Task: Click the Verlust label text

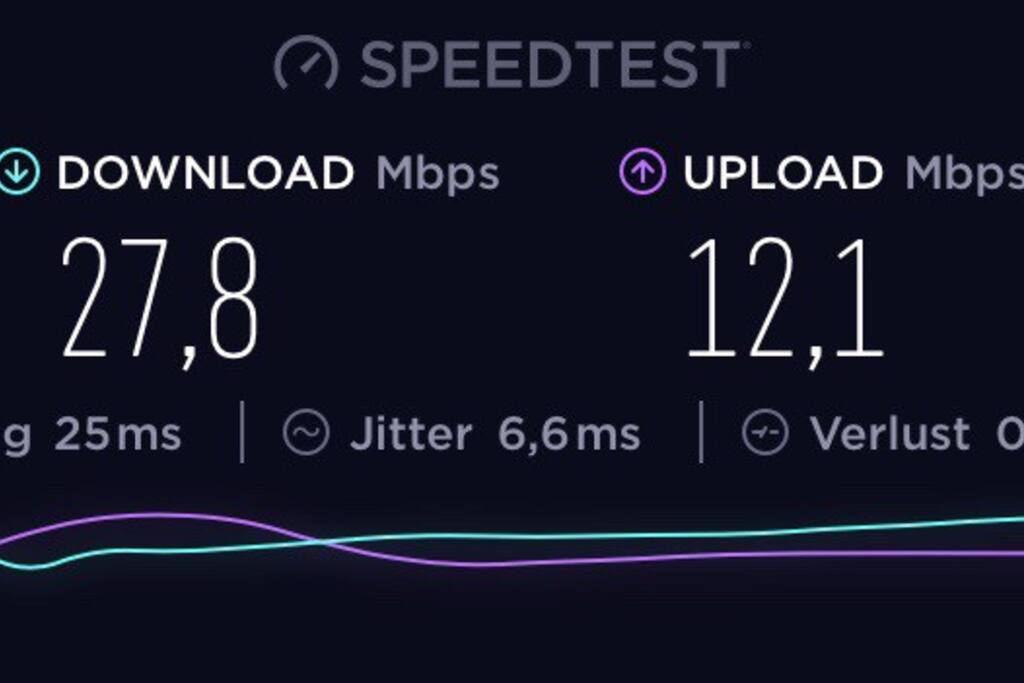Action: pyautogui.click(x=889, y=434)
